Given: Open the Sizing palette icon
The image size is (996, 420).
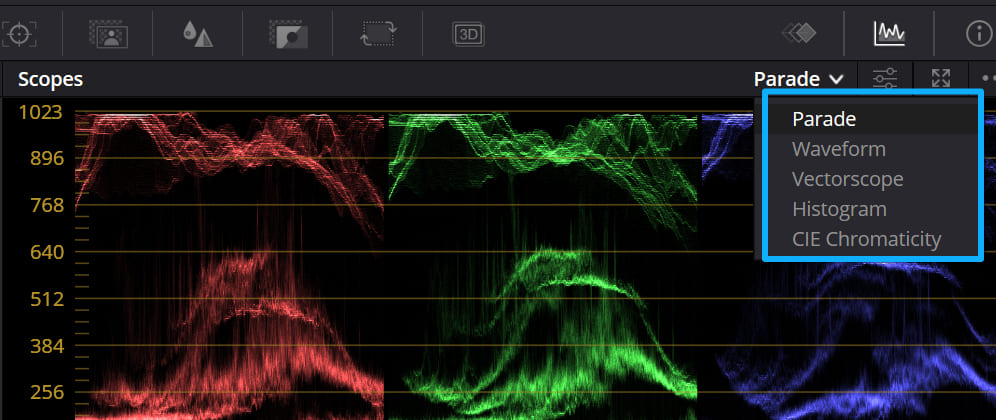Looking at the screenshot, I should click(379, 34).
